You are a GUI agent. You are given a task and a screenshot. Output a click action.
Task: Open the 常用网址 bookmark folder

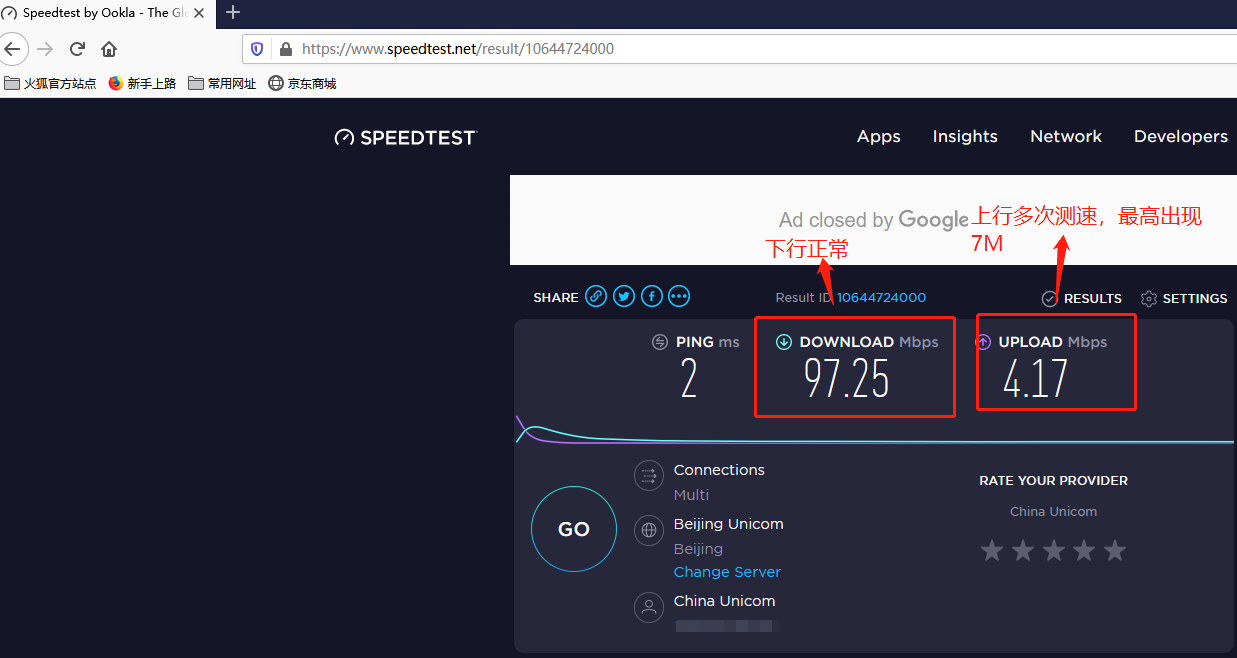click(x=222, y=84)
